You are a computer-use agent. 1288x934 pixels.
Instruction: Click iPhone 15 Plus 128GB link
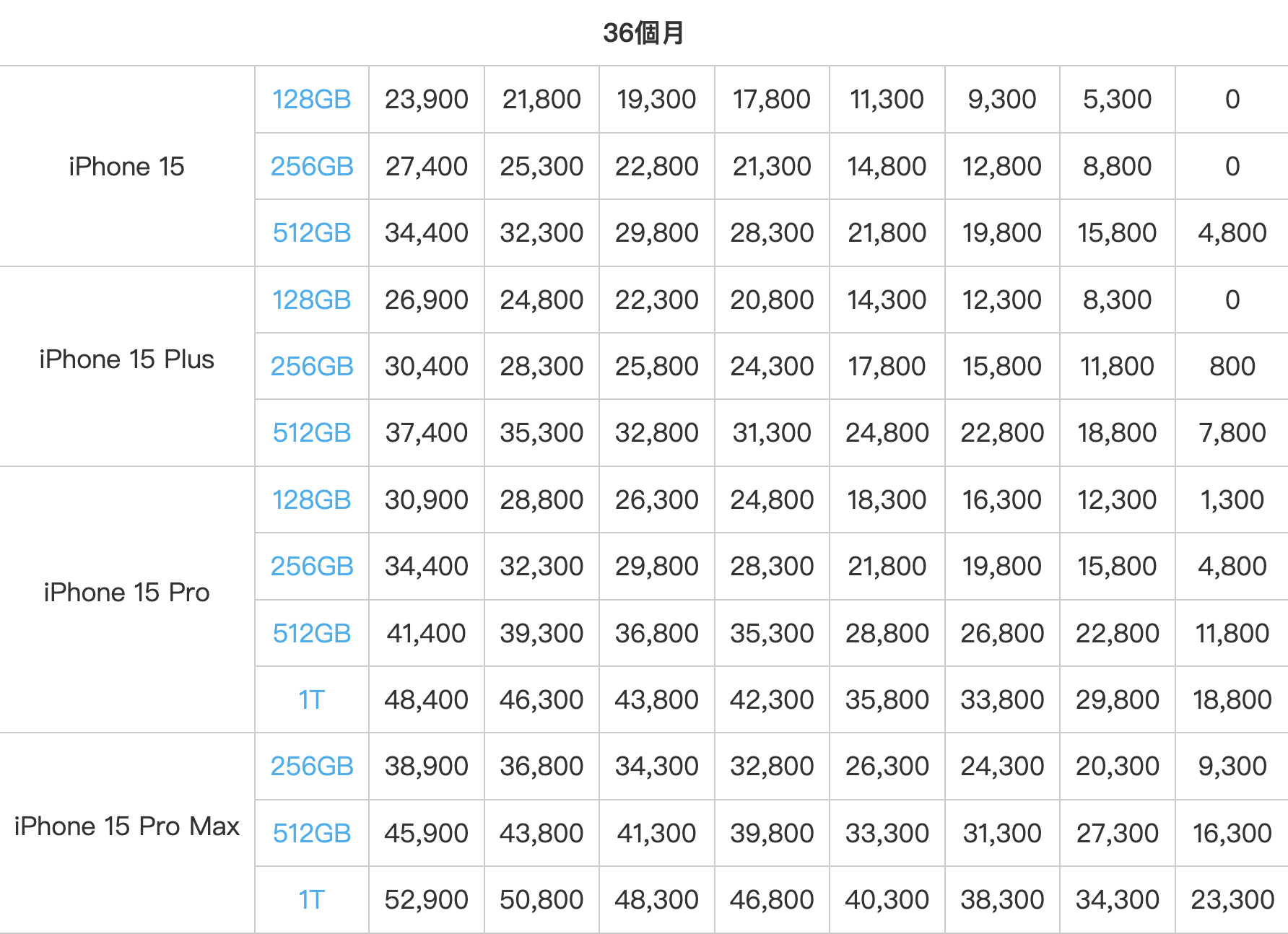pyautogui.click(x=311, y=300)
